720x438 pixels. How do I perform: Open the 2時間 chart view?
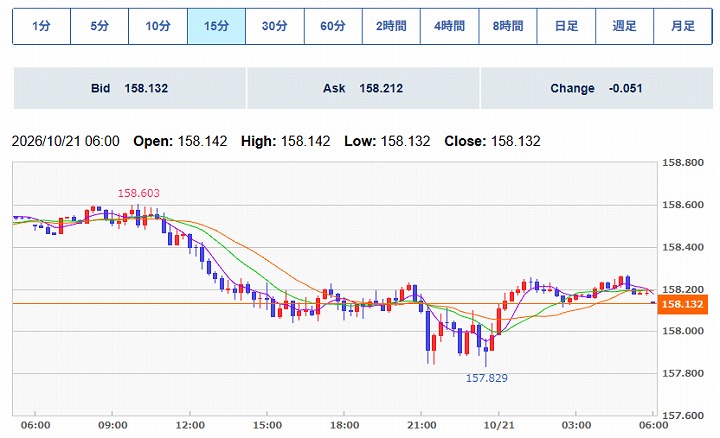[x=391, y=26]
